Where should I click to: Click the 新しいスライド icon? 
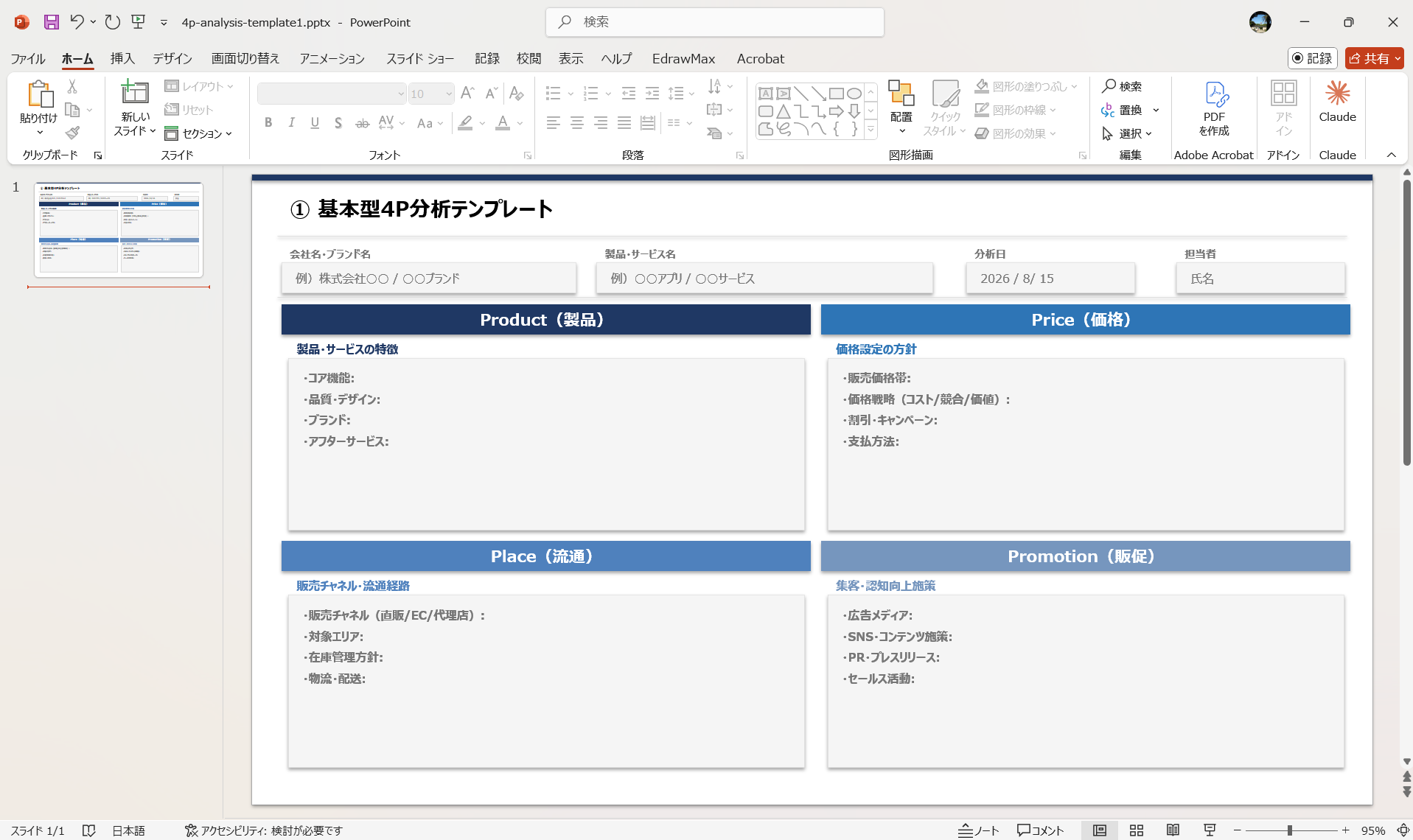pos(135,93)
